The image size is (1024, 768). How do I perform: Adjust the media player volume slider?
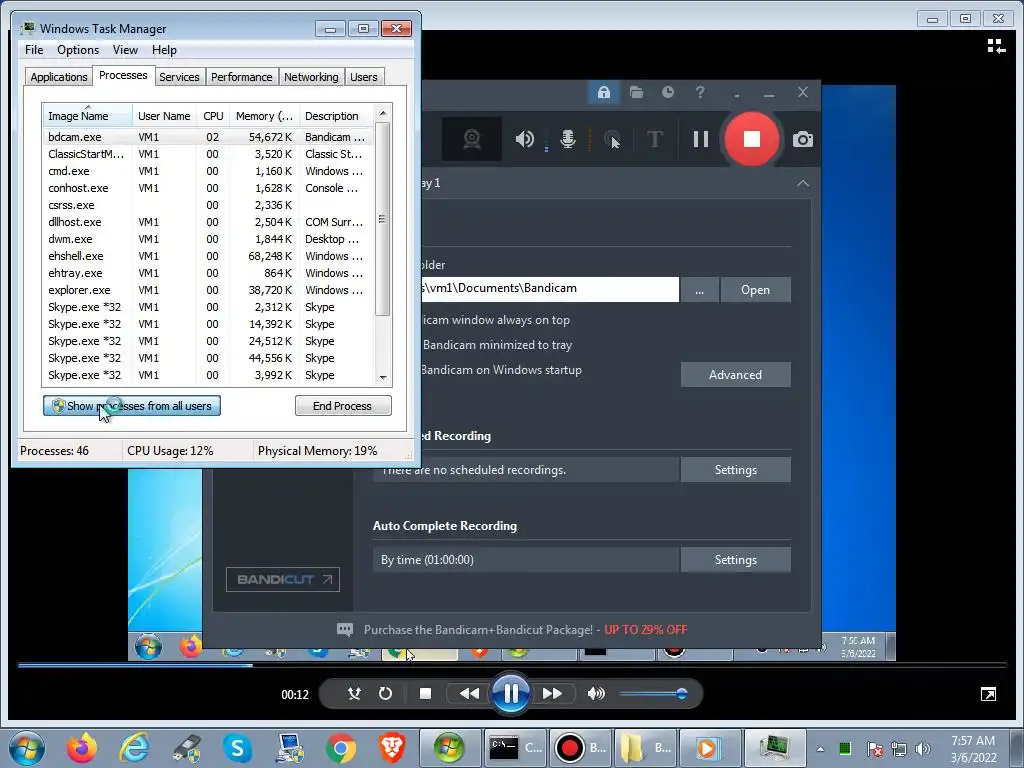point(652,694)
